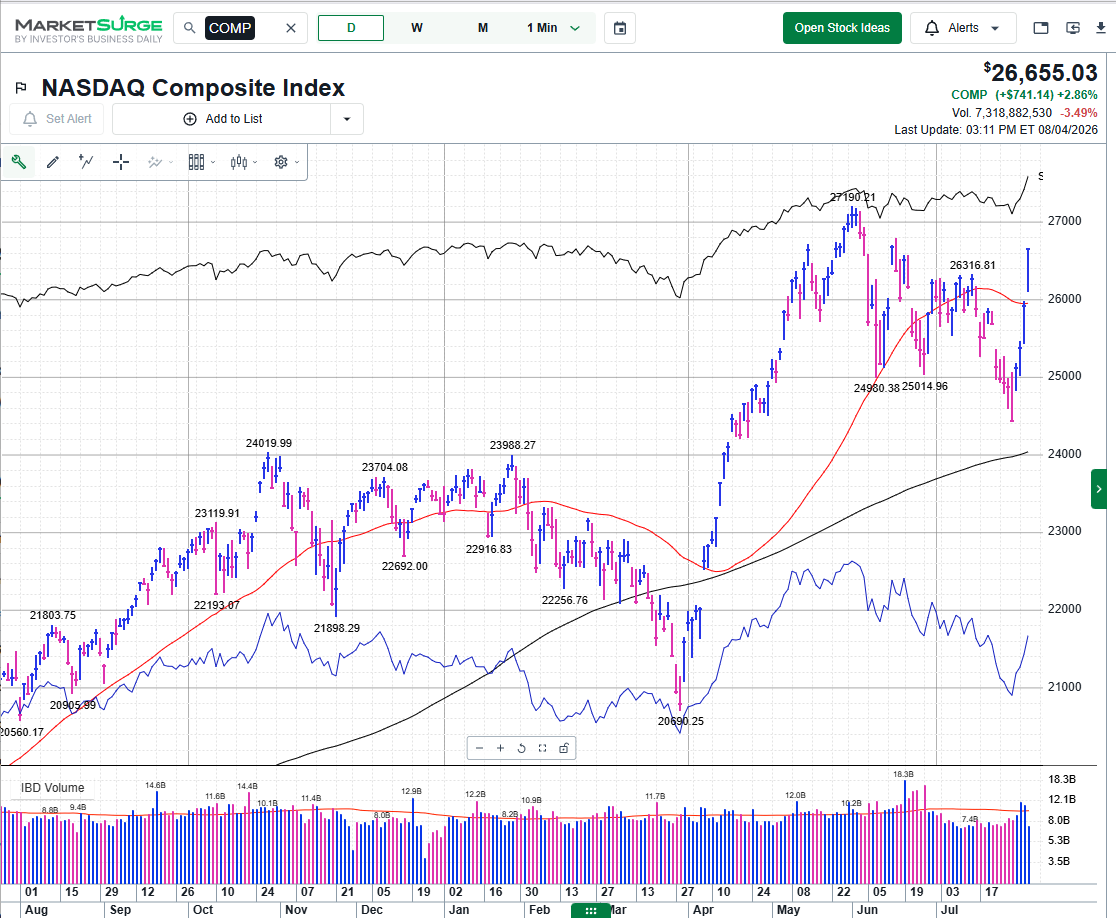Click the chart settings gear icon

281,162
